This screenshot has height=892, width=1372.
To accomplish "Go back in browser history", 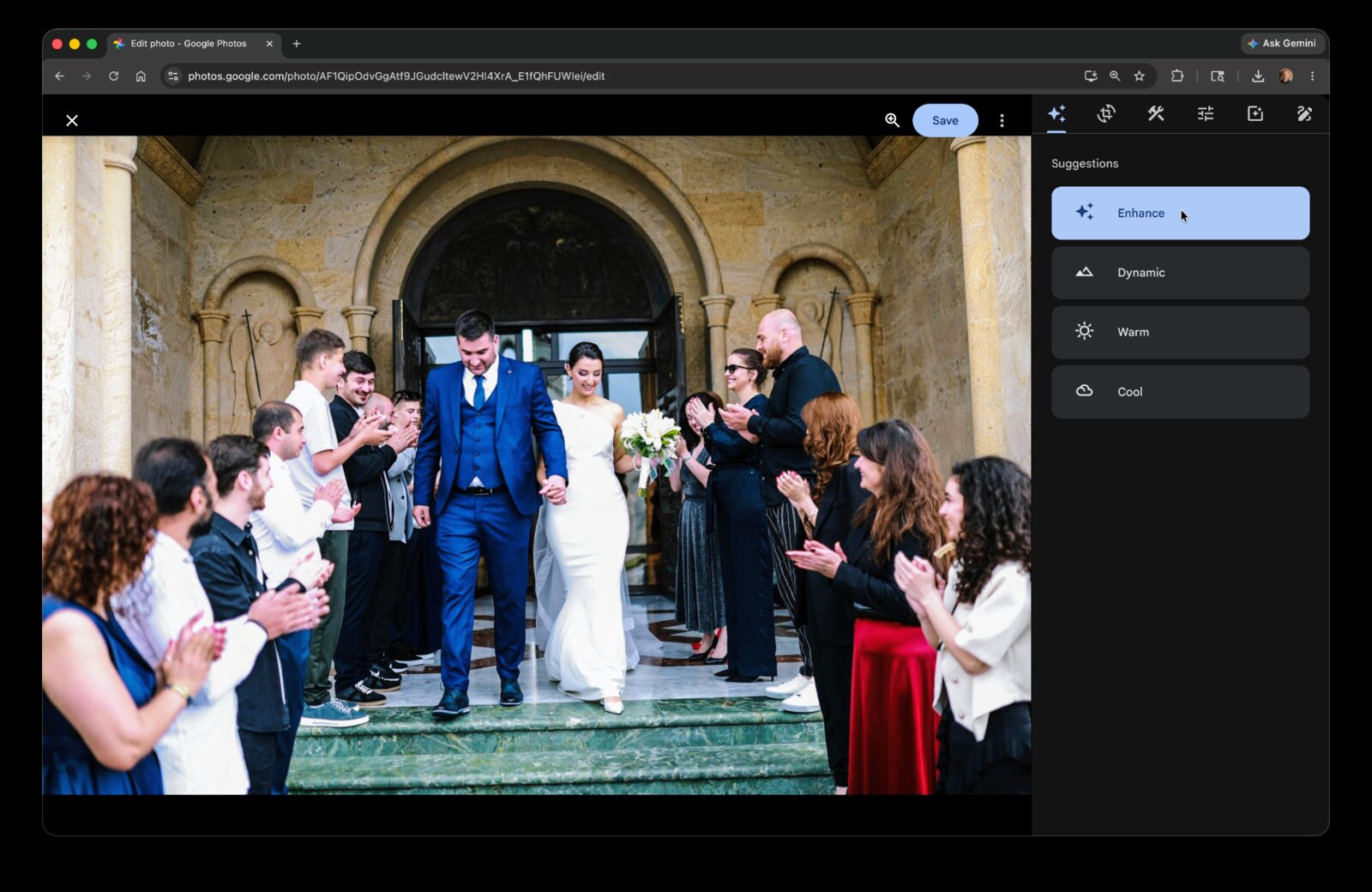I will pos(59,76).
